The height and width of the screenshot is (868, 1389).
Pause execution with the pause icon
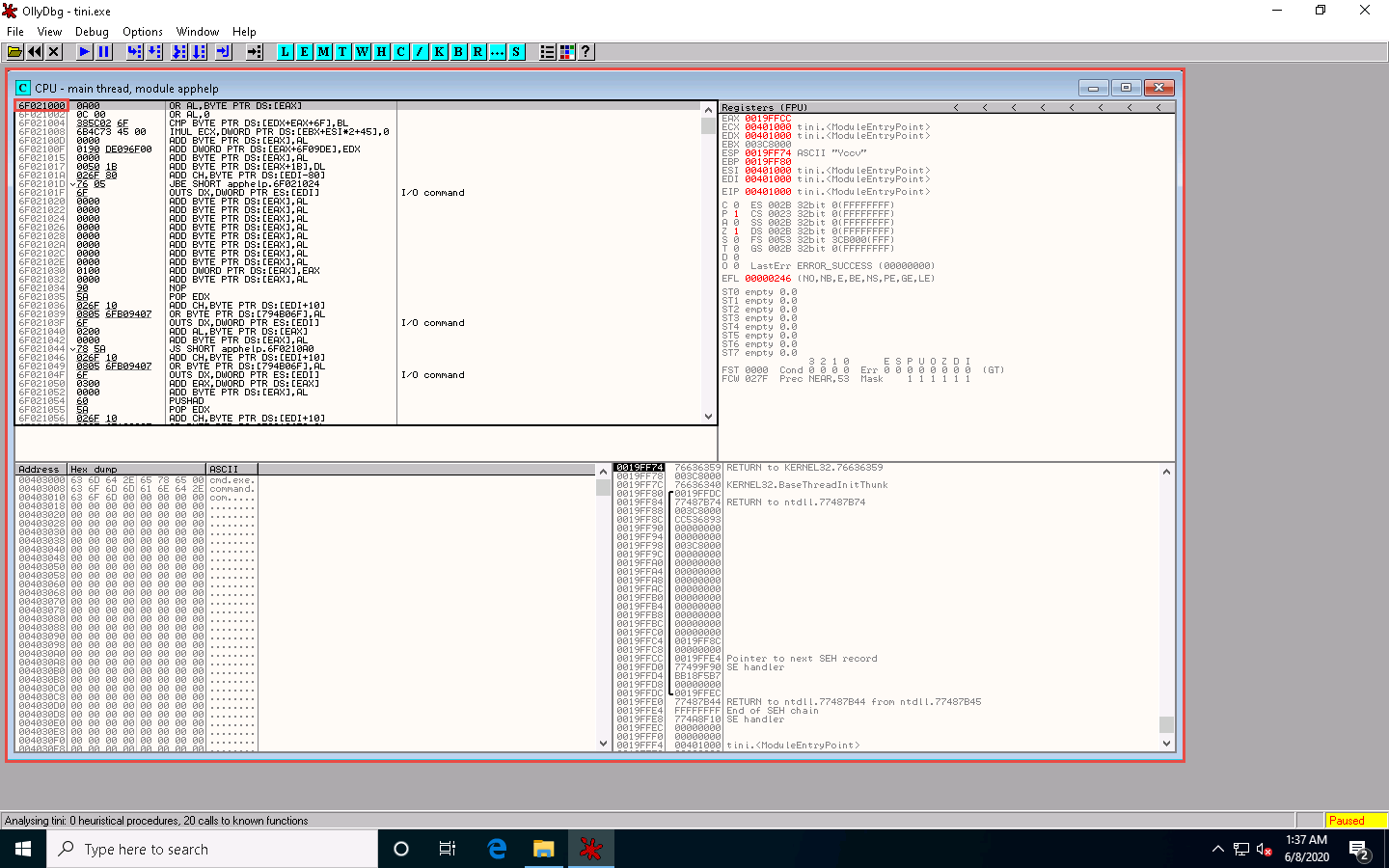click(x=104, y=52)
